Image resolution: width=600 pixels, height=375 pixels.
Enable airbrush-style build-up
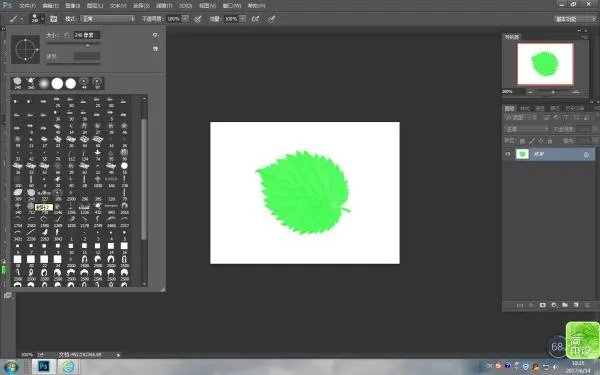[x=255, y=19]
